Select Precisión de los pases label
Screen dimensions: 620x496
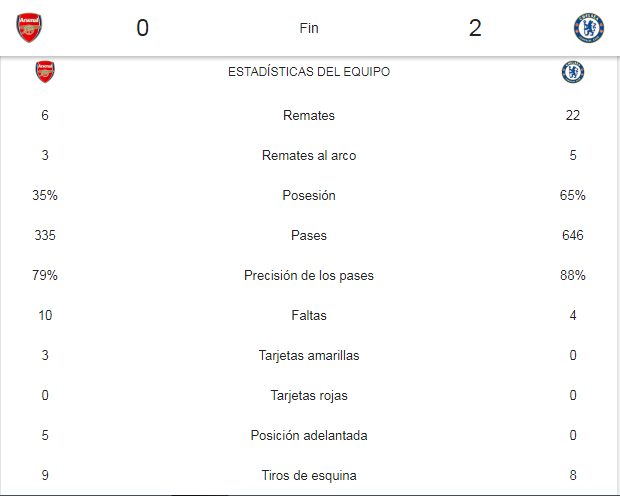coord(309,275)
